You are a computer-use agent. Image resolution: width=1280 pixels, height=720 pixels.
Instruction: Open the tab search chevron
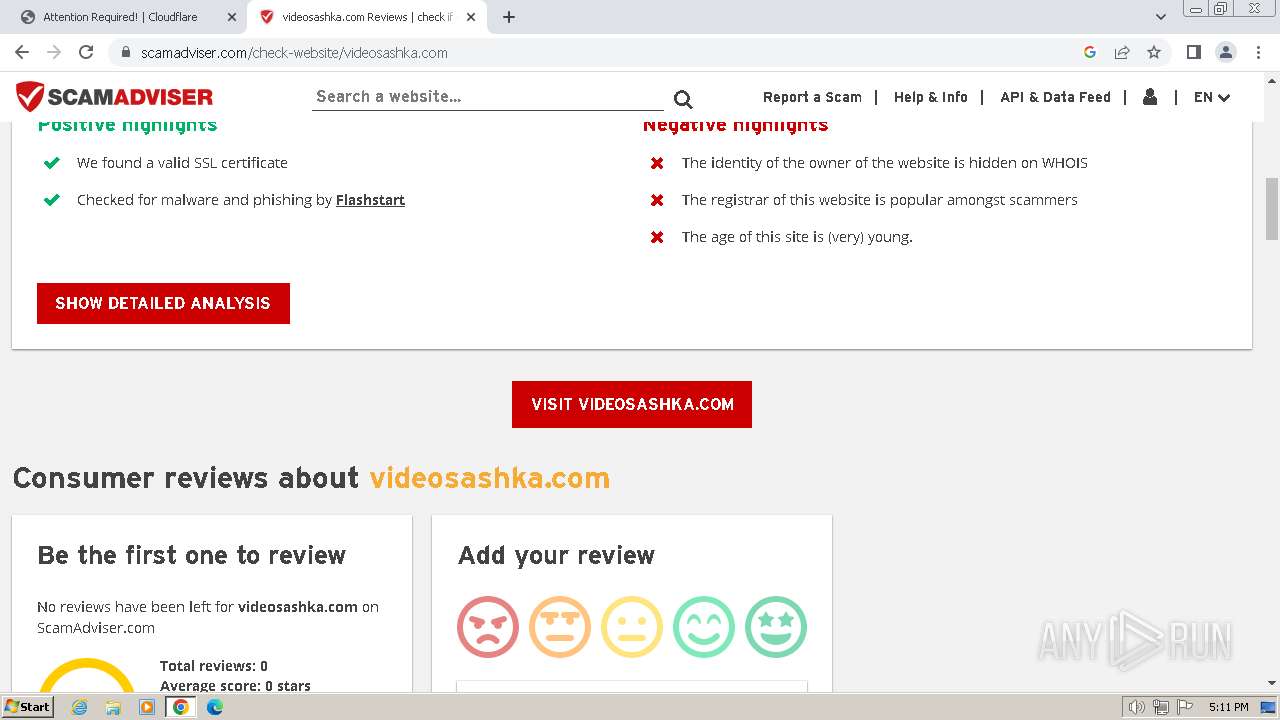coord(1160,17)
